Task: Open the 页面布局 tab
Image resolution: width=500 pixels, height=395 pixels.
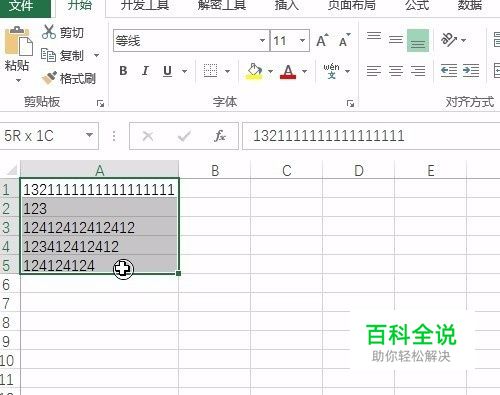Action: [x=352, y=5]
